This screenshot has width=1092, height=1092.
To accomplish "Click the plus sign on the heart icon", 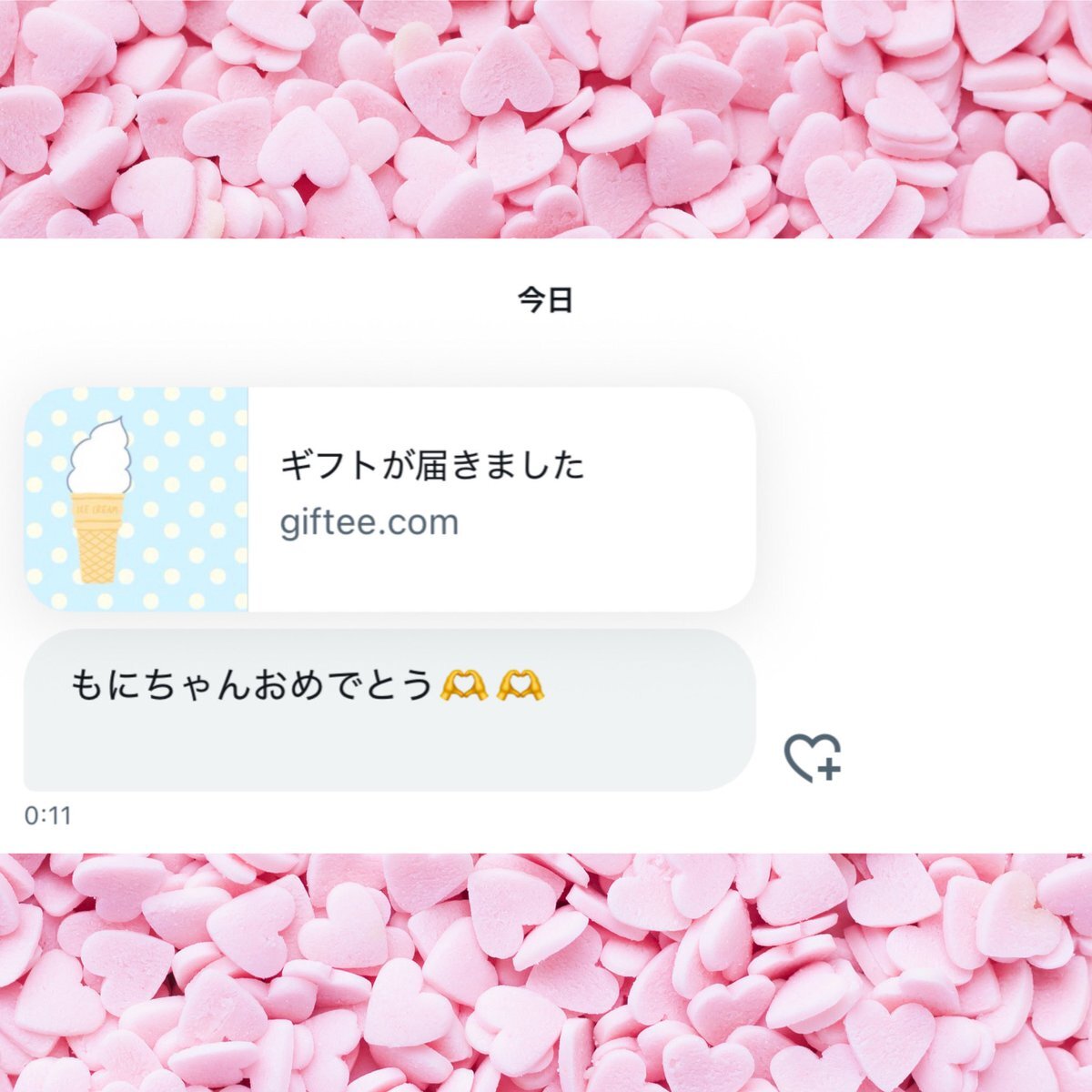I will 828,770.
